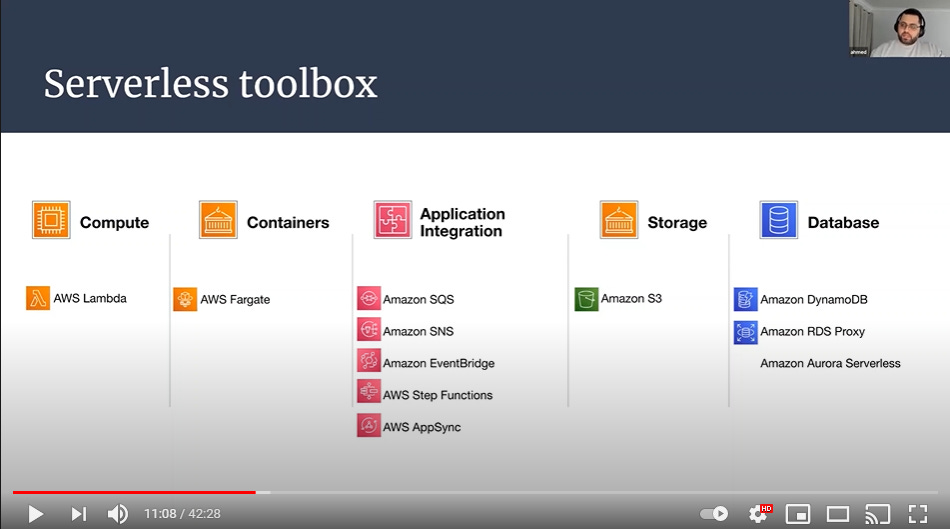950x529 pixels.
Task: Click the Amazon RDS Proxy label
Action: [x=812, y=332]
